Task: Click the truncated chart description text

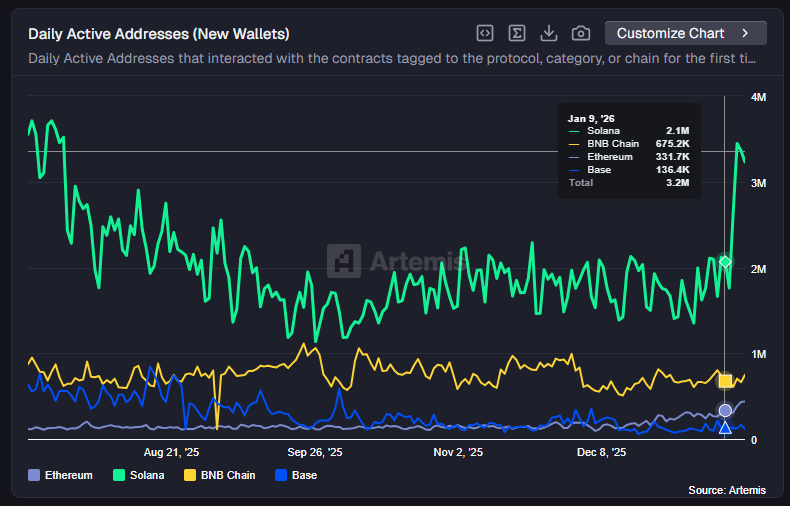Action: [x=392, y=58]
